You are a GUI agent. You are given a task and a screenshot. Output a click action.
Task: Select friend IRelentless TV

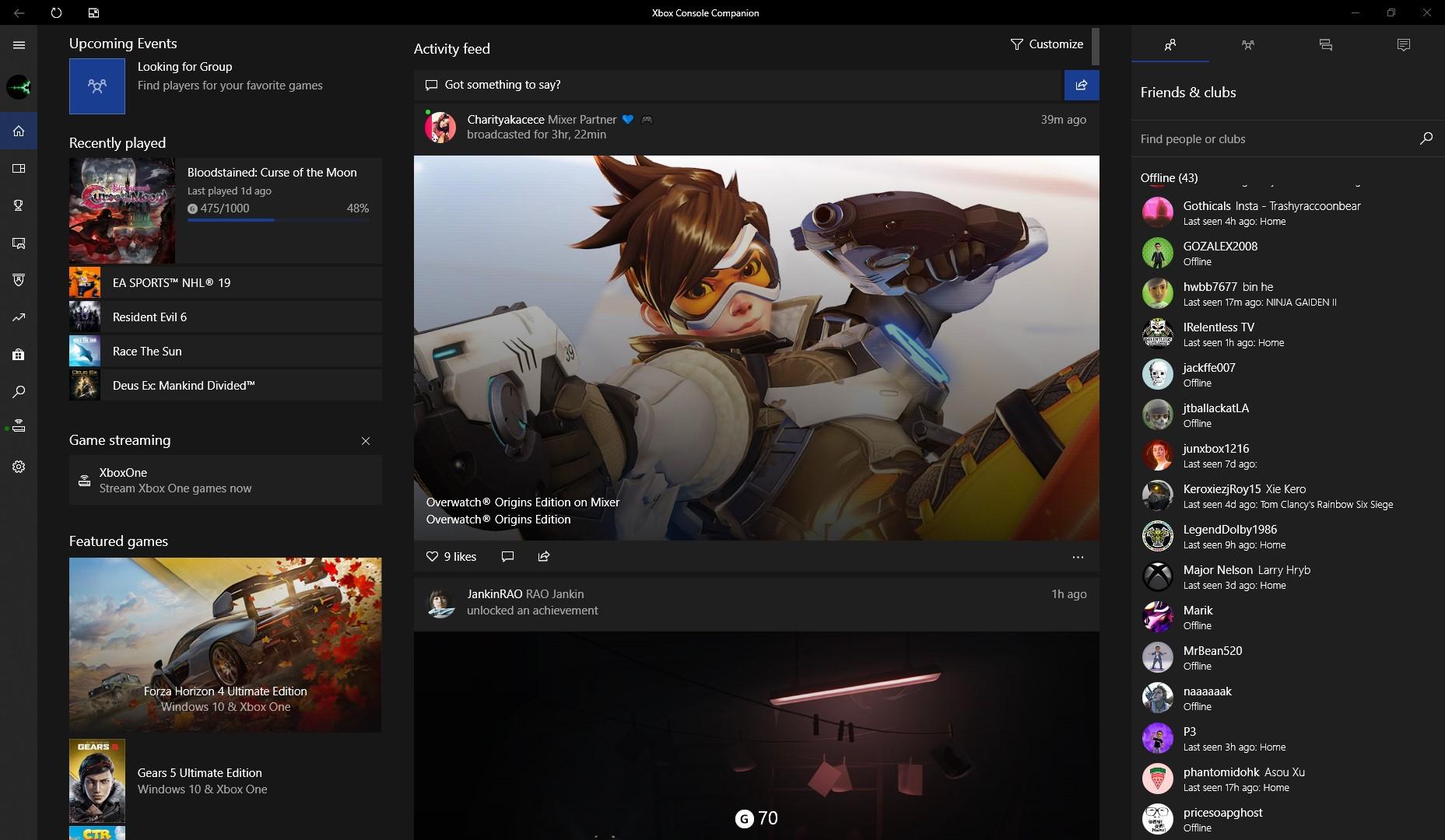tap(1288, 334)
